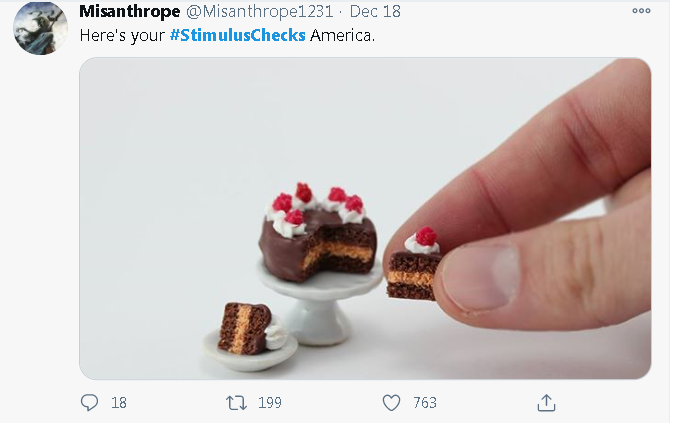Like the tweet with the heart icon

click(x=392, y=402)
